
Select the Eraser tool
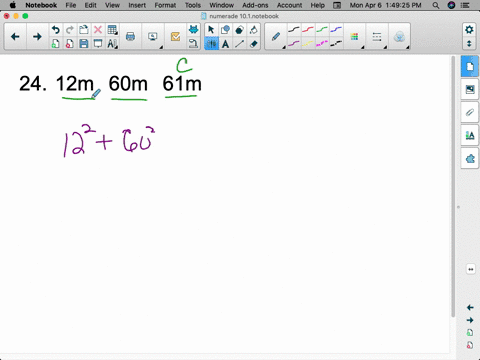click(253, 44)
